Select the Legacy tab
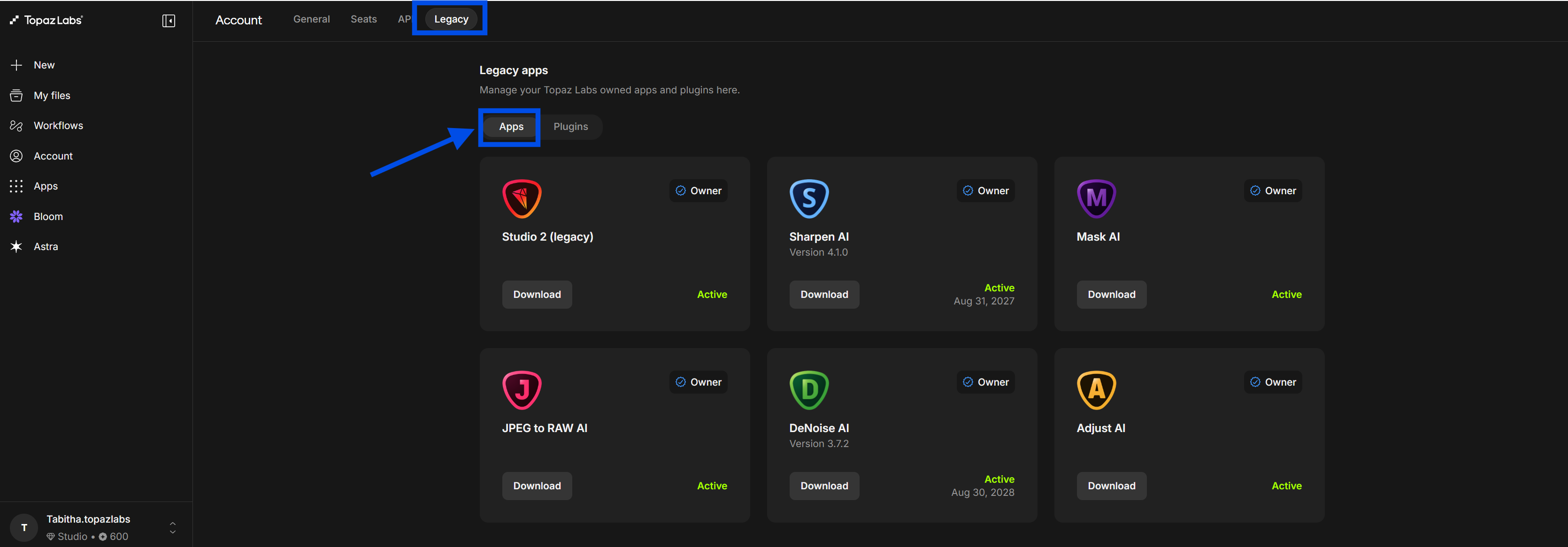The image size is (1568, 547). (x=451, y=20)
